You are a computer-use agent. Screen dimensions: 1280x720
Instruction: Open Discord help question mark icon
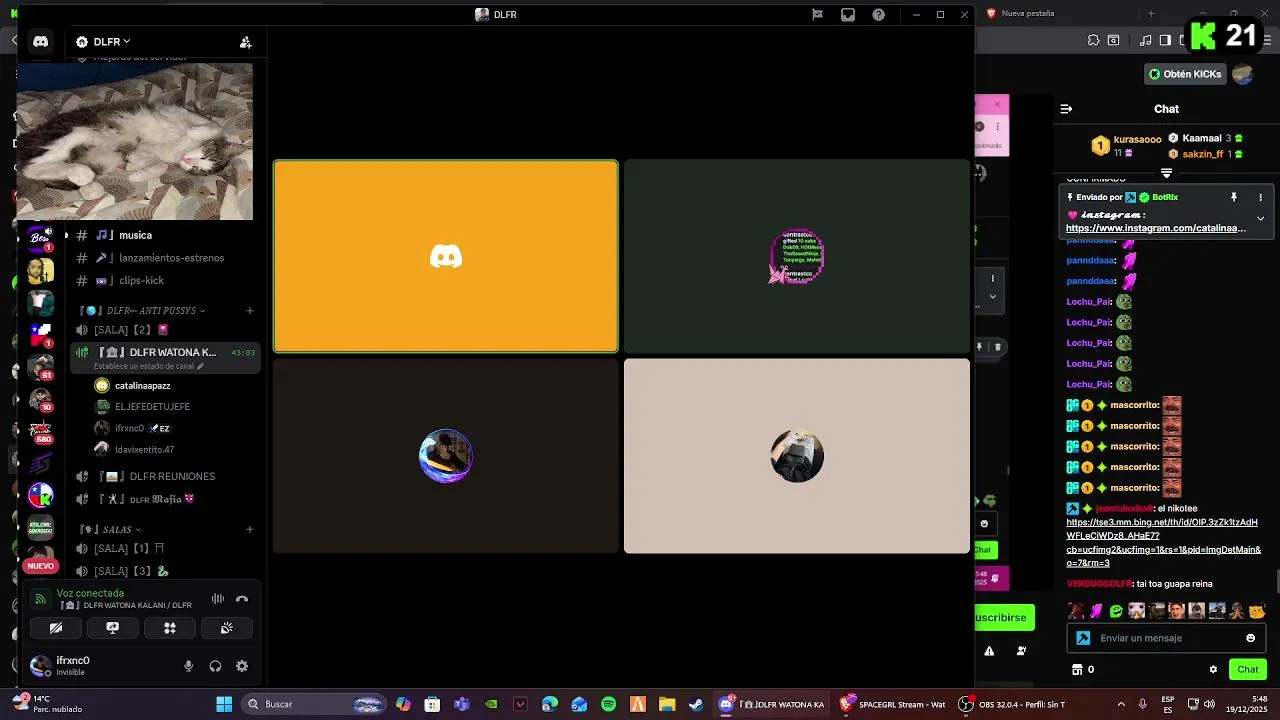[878, 14]
